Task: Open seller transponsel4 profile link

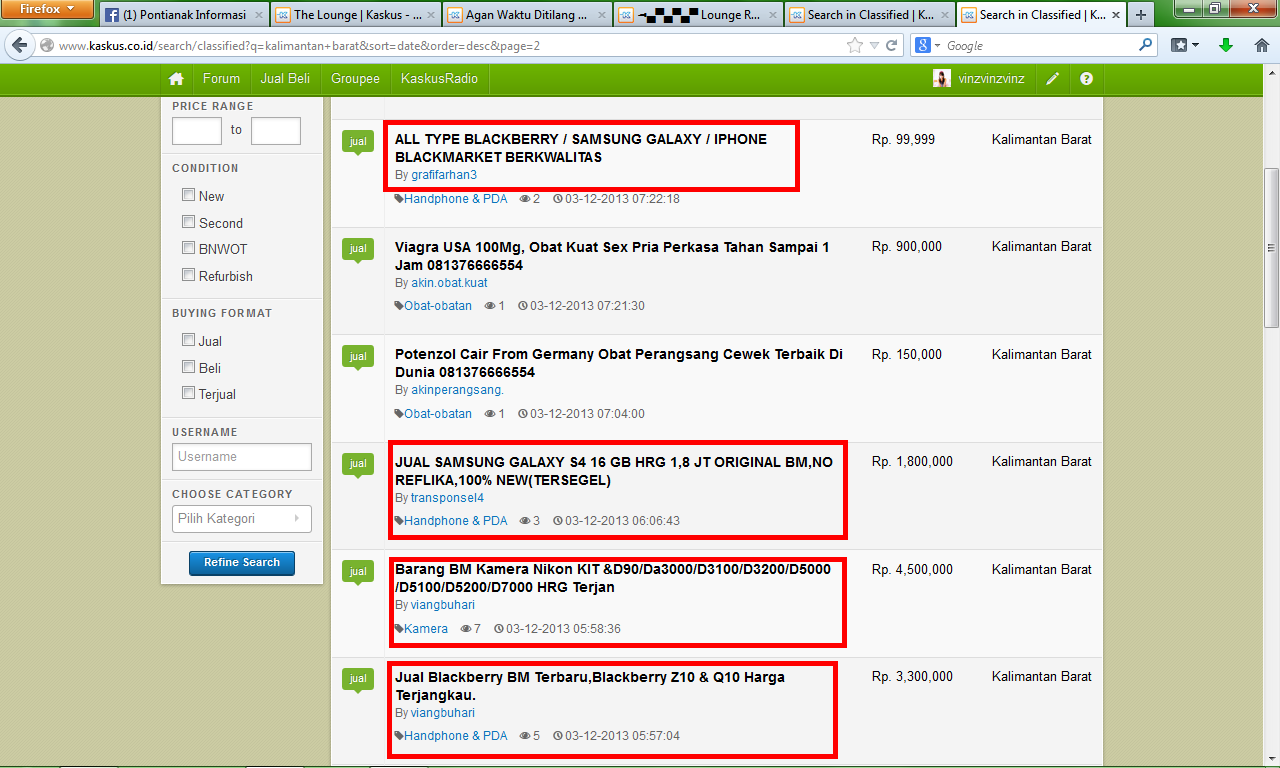Action: click(447, 498)
